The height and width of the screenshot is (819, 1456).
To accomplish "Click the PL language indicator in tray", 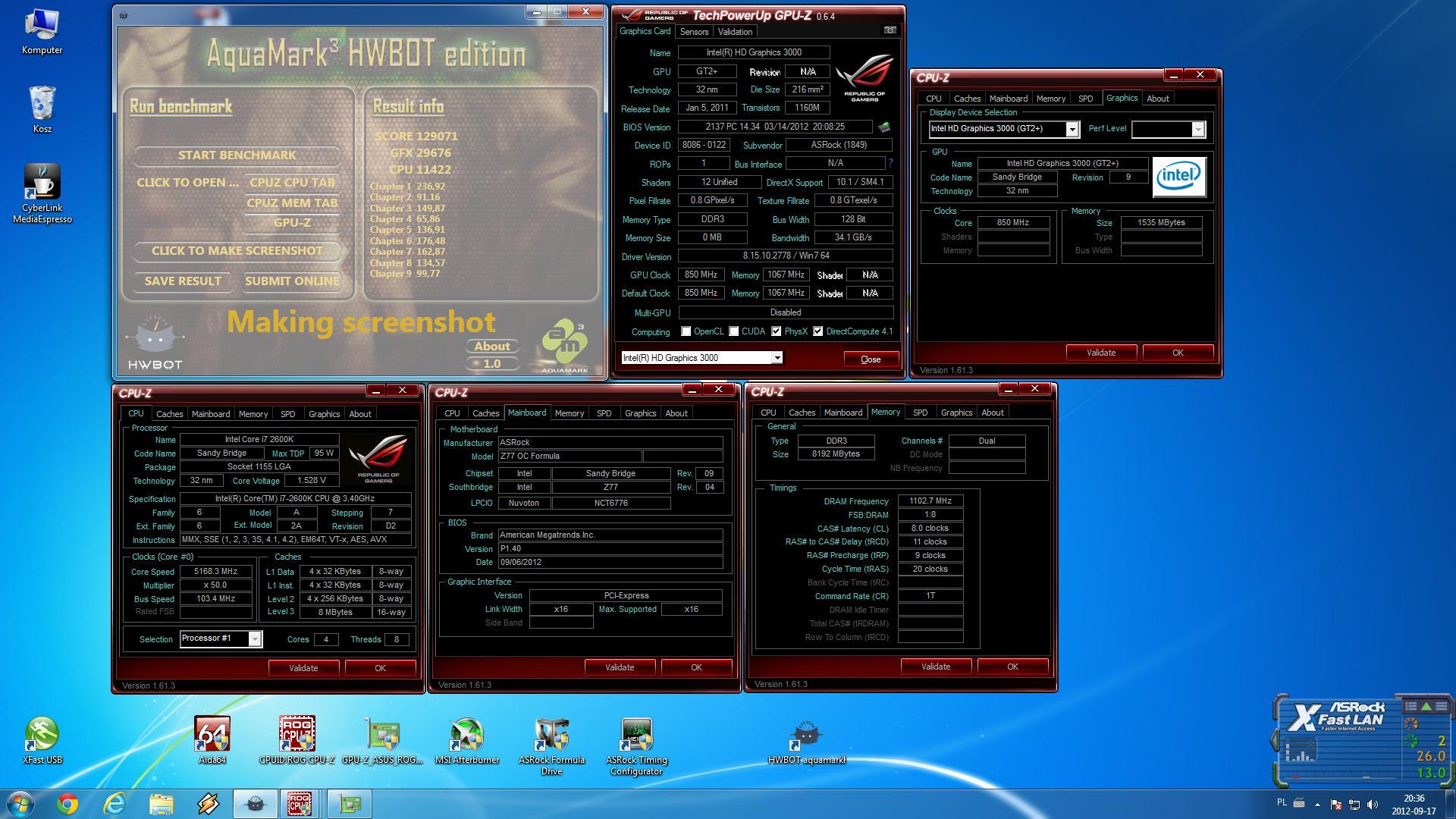I will tap(1282, 802).
